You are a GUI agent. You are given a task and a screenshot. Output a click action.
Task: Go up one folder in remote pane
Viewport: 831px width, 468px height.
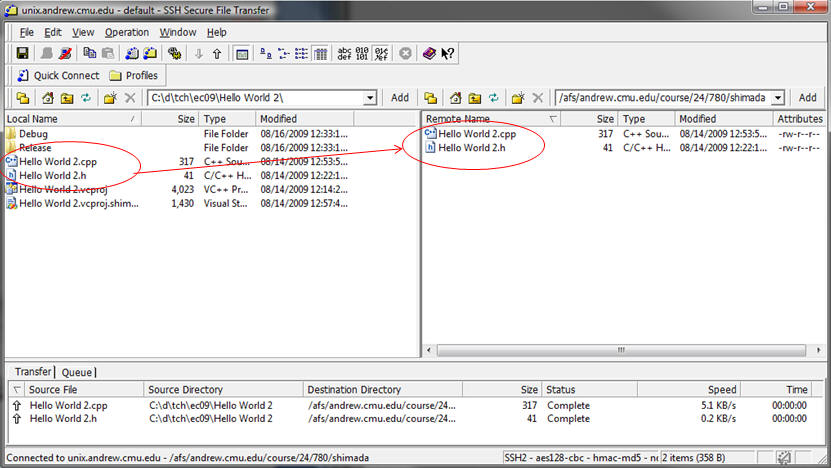(474, 98)
